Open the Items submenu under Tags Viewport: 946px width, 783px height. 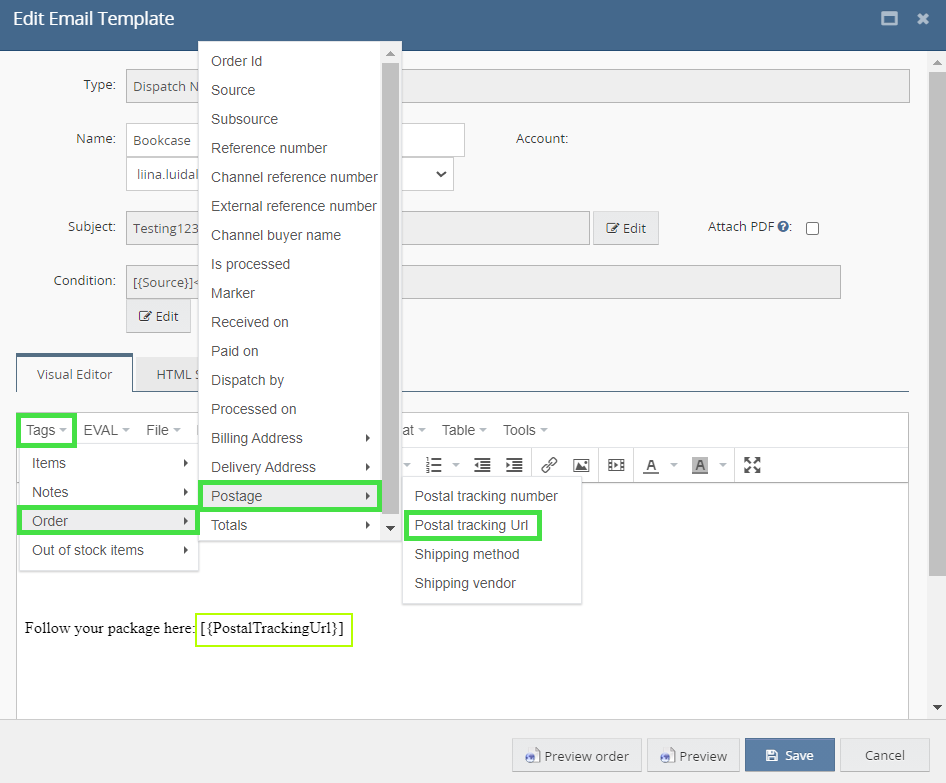[x=109, y=463]
